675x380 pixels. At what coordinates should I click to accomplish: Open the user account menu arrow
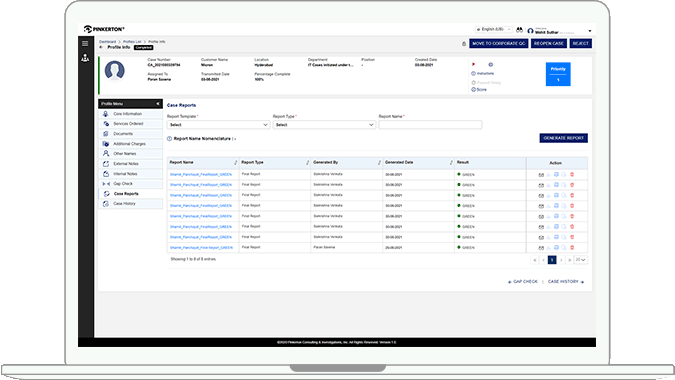pyautogui.click(x=590, y=31)
